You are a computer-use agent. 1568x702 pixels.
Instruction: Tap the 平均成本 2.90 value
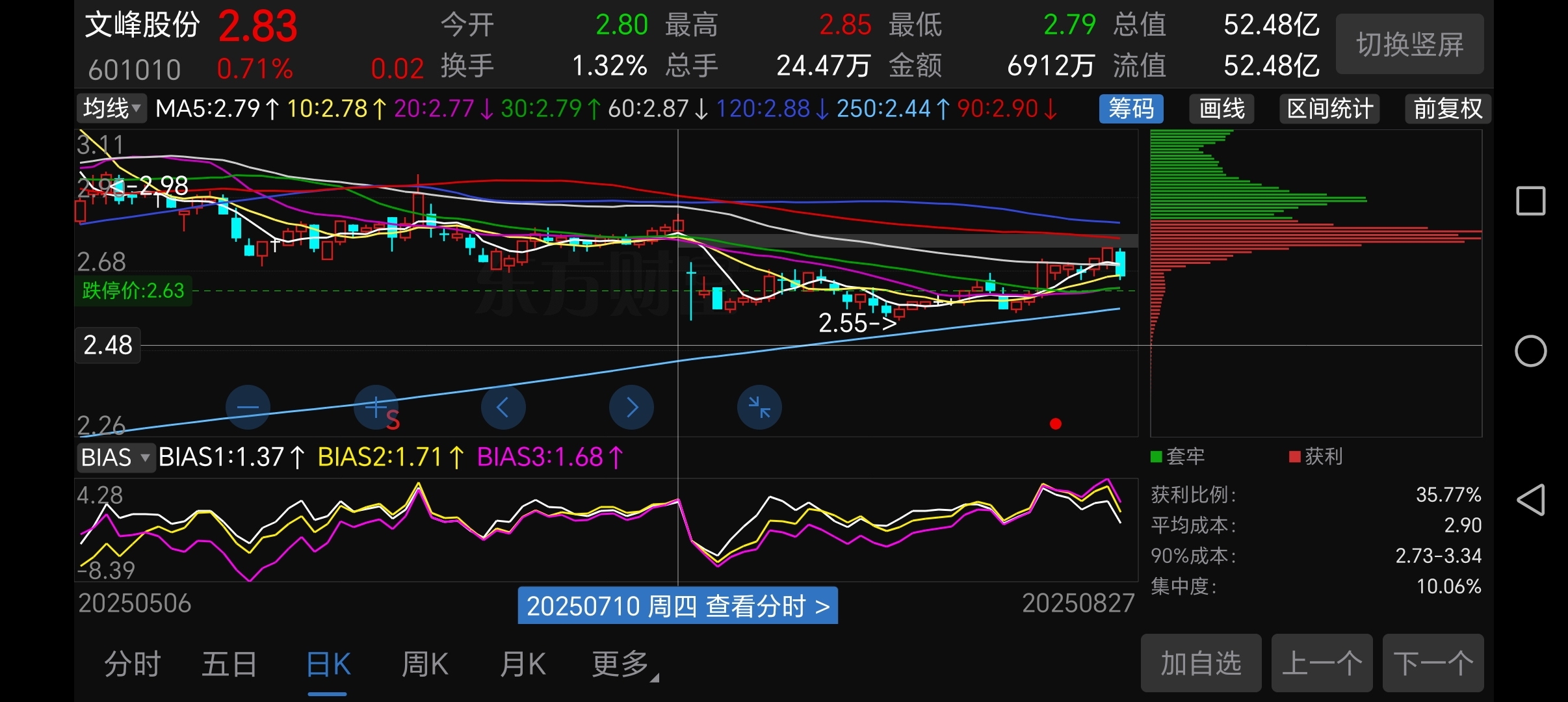pyautogui.click(x=1463, y=525)
